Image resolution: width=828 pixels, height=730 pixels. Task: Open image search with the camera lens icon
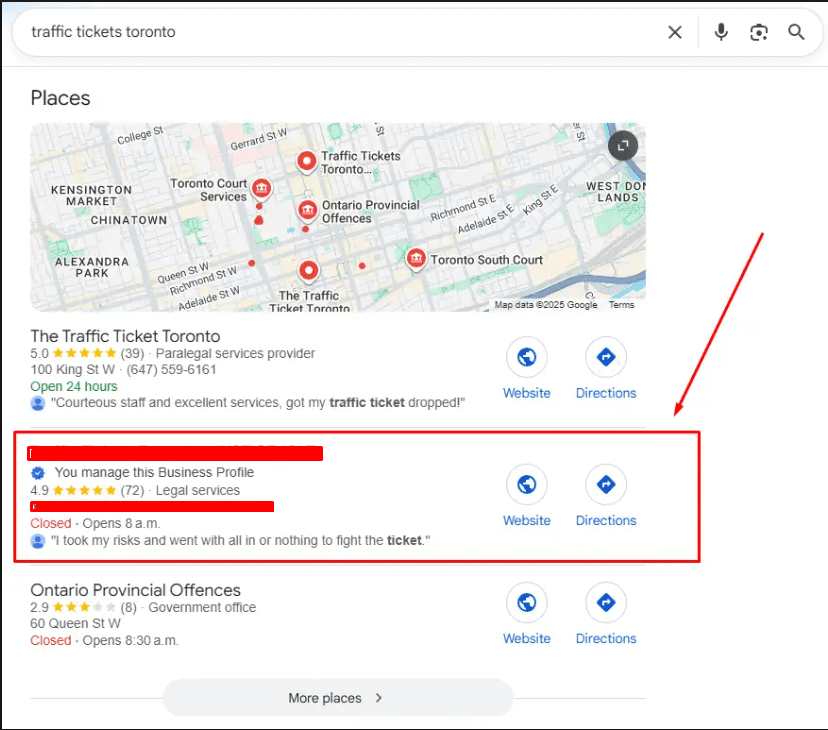(x=759, y=32)
